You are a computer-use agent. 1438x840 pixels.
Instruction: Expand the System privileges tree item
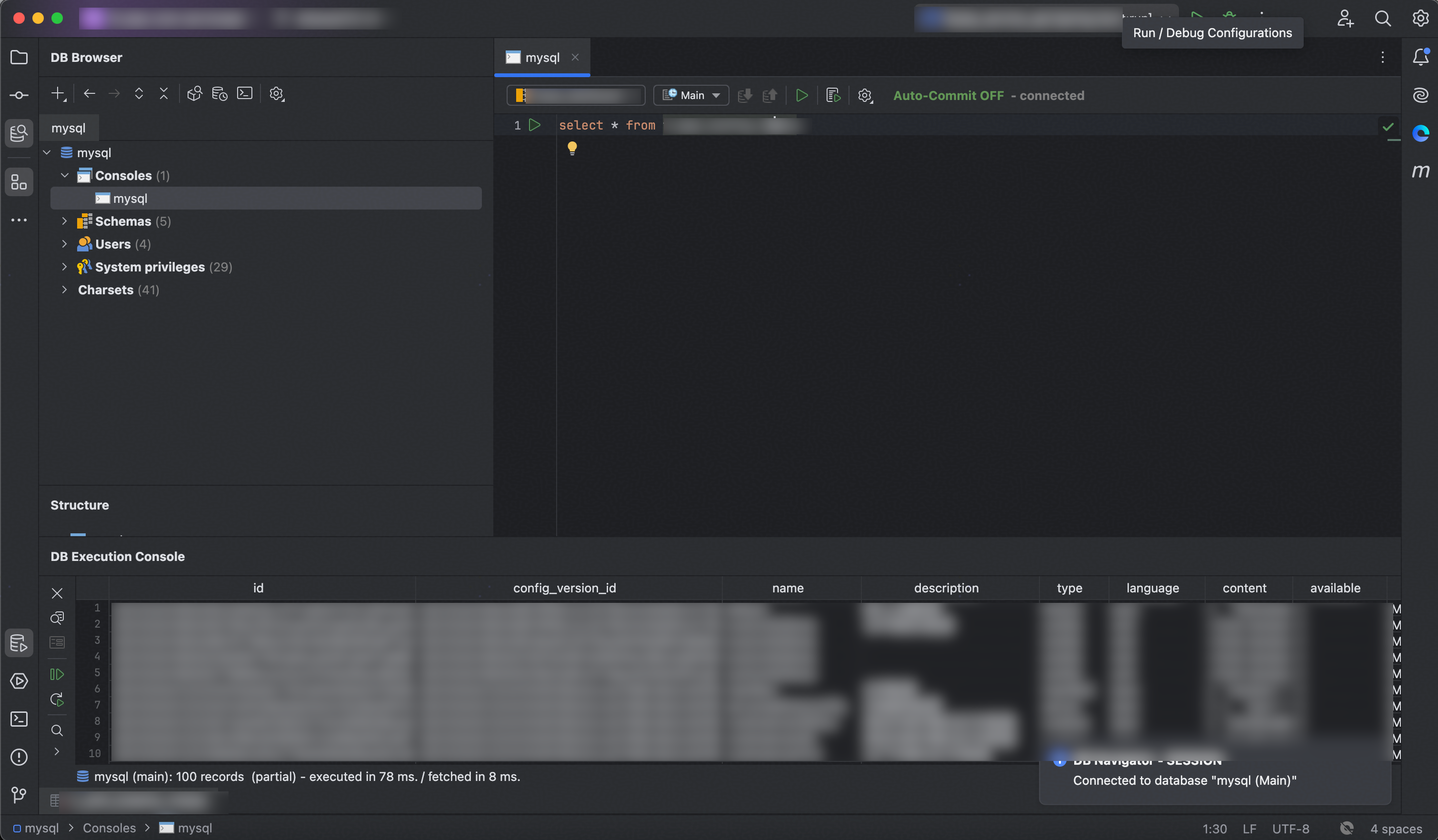pos(63,266)
